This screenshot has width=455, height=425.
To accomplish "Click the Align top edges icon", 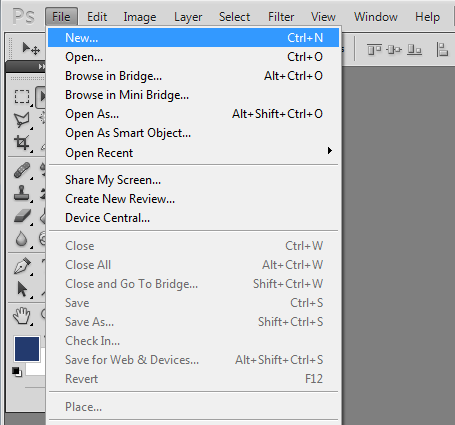I will (x=374, y=50).
